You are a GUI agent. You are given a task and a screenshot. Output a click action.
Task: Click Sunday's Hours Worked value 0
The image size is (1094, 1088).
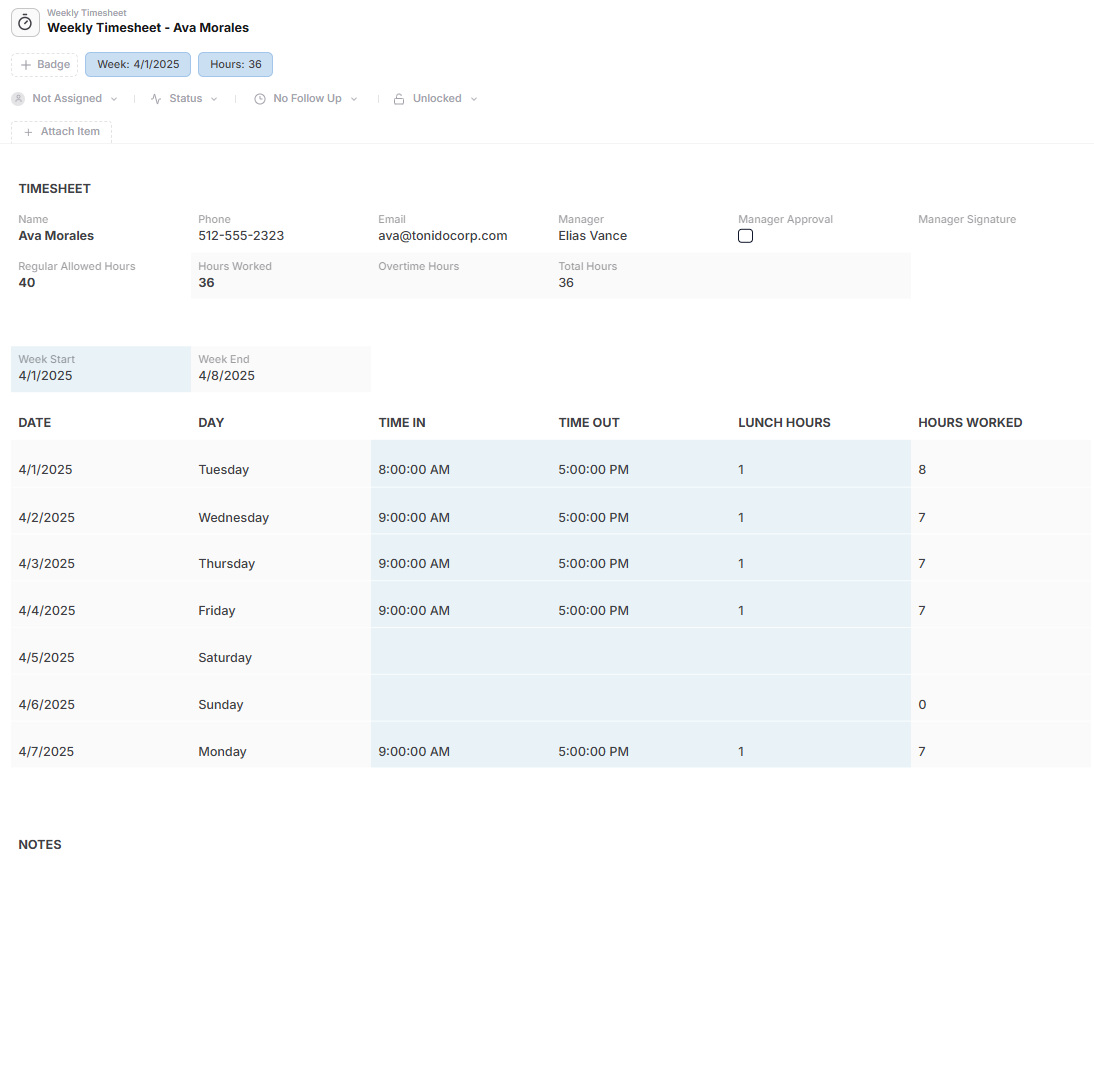point(922,705)
